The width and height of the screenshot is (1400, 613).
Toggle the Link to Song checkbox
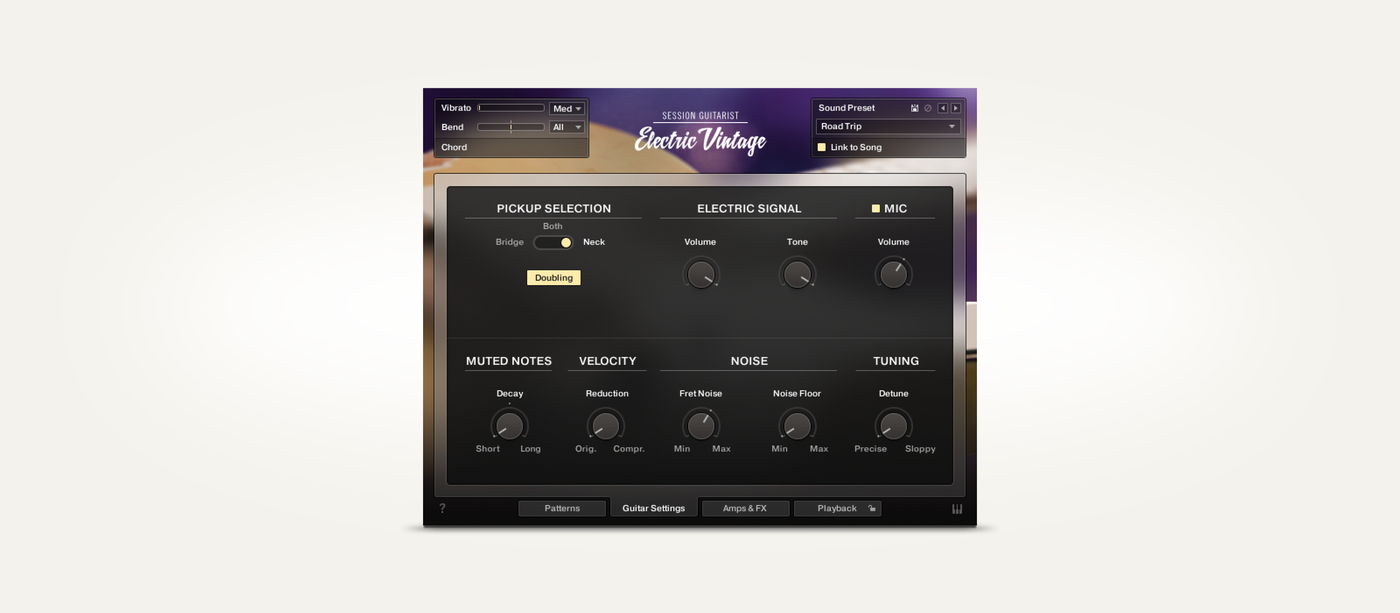click(x=822, y=147)
